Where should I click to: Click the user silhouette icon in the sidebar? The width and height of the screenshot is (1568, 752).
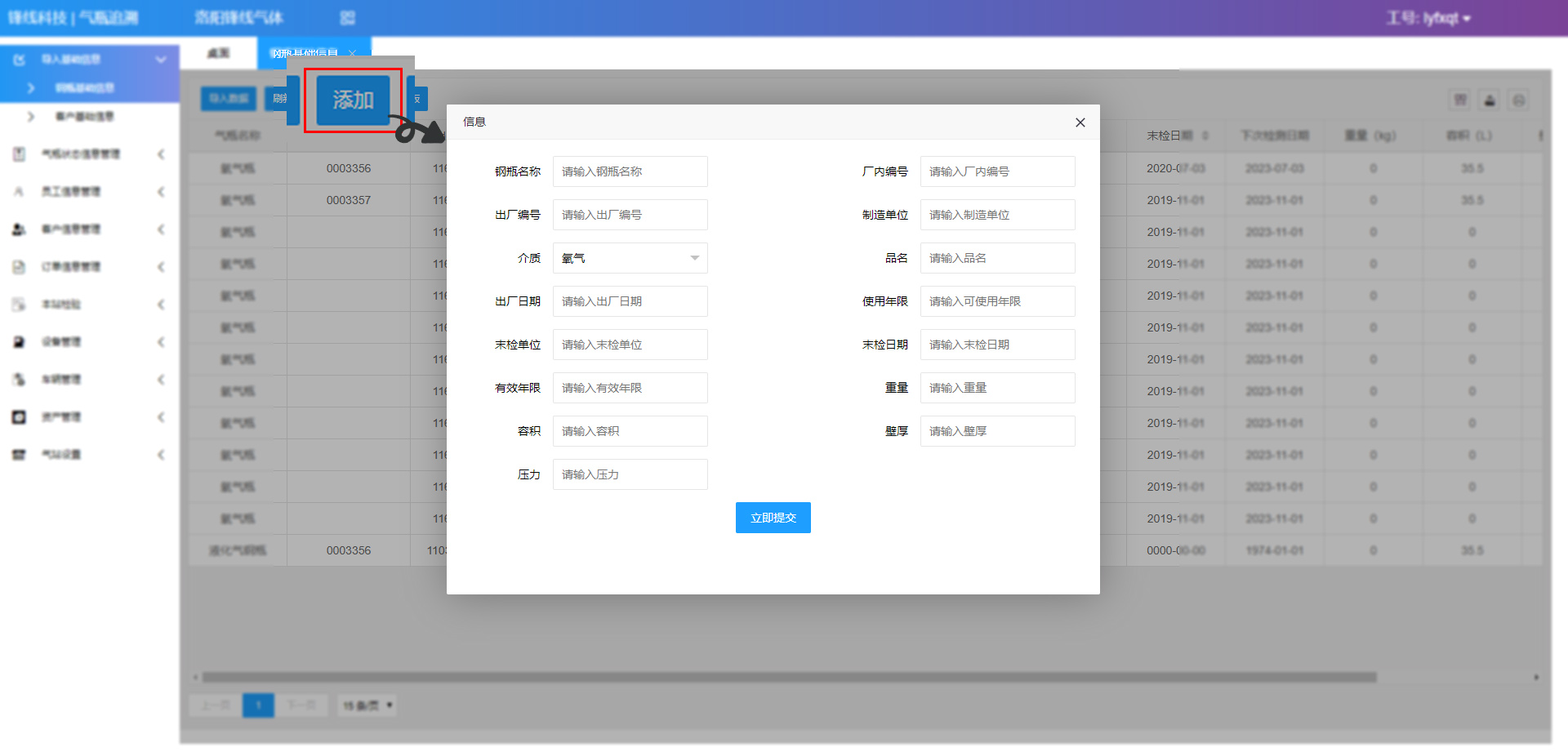(19, 229)
